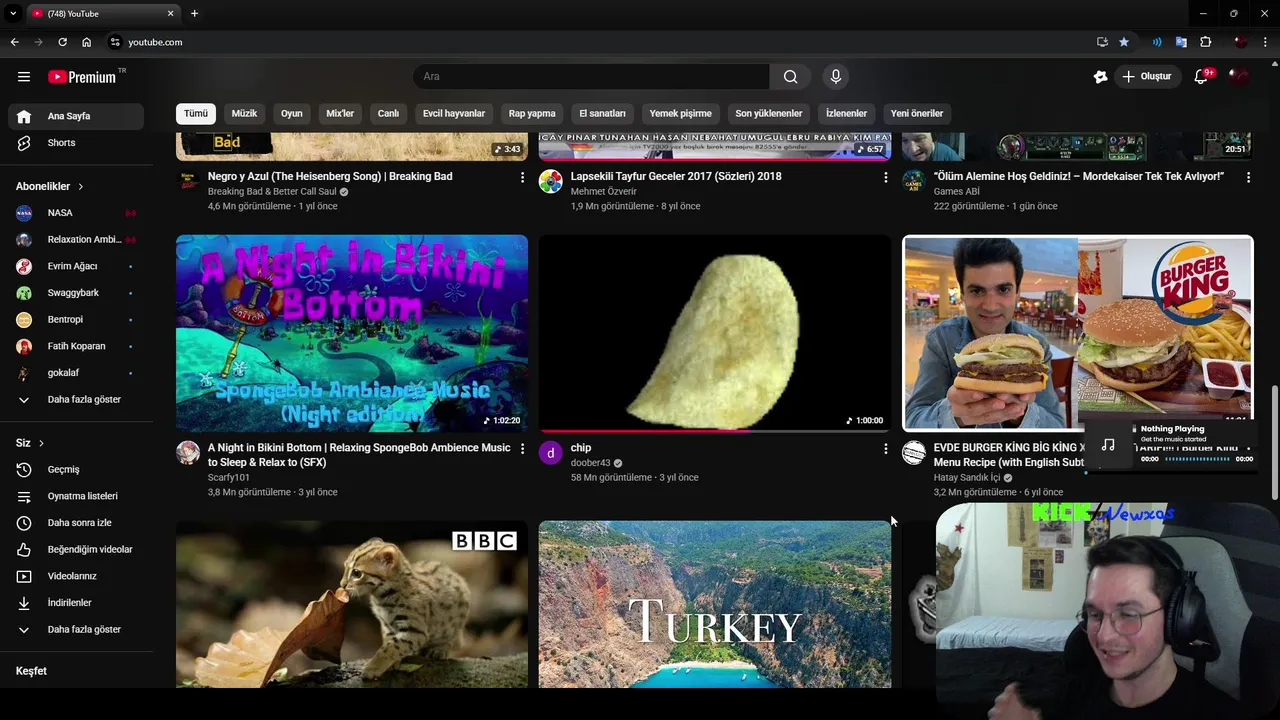Open the hamburger guide menu

pyautogui.click(x=24, y=77)
